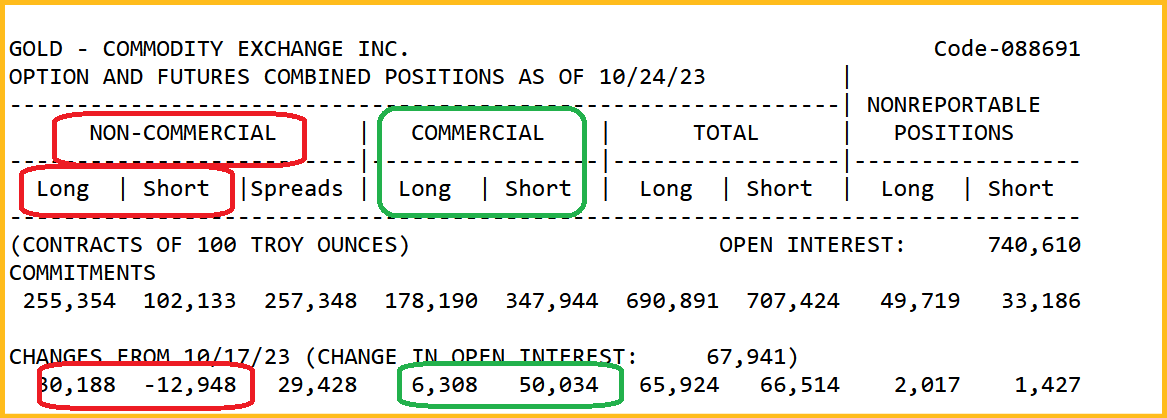Click Short label under Non-Commercial
This screenshot has width=1167, height=418.
pyautogui.click(x=176, y=189)
